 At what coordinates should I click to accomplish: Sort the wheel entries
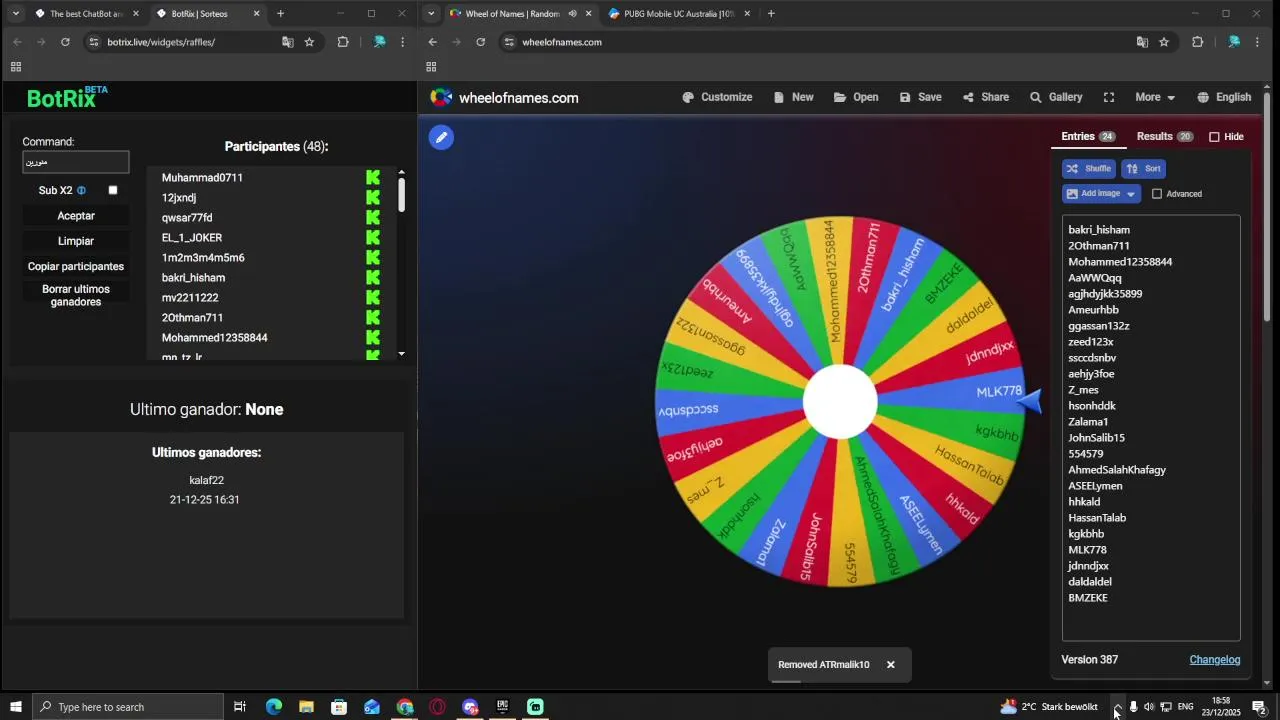tap(1144, 169)
